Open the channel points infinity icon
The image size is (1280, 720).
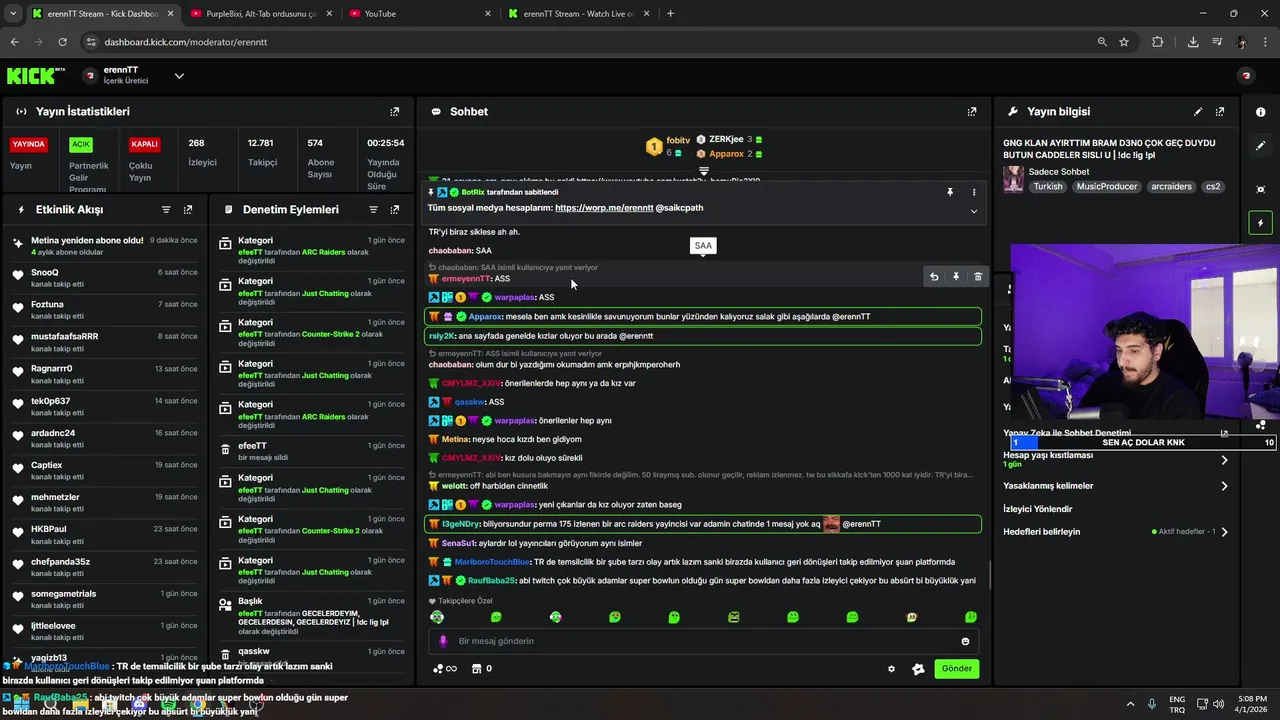click(x=445, y=669)
